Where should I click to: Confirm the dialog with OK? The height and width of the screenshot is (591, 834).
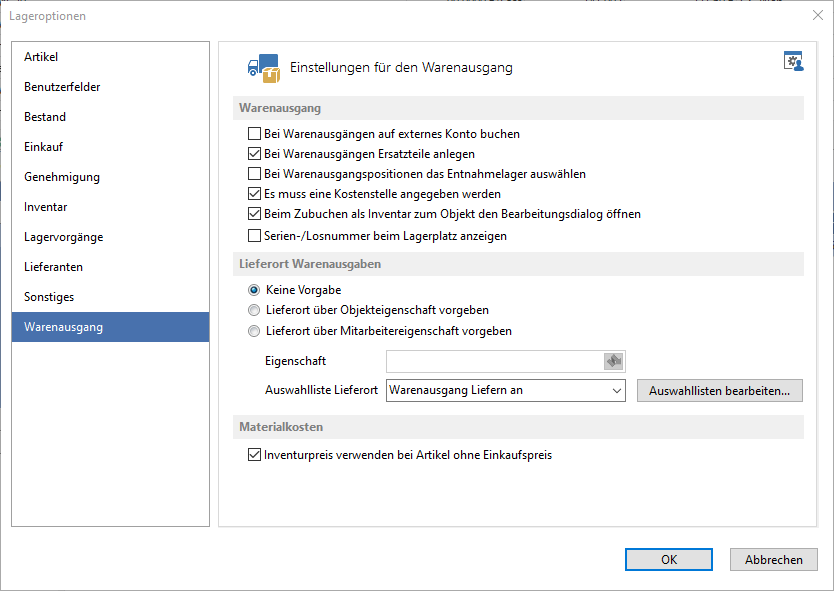[669, 560]
